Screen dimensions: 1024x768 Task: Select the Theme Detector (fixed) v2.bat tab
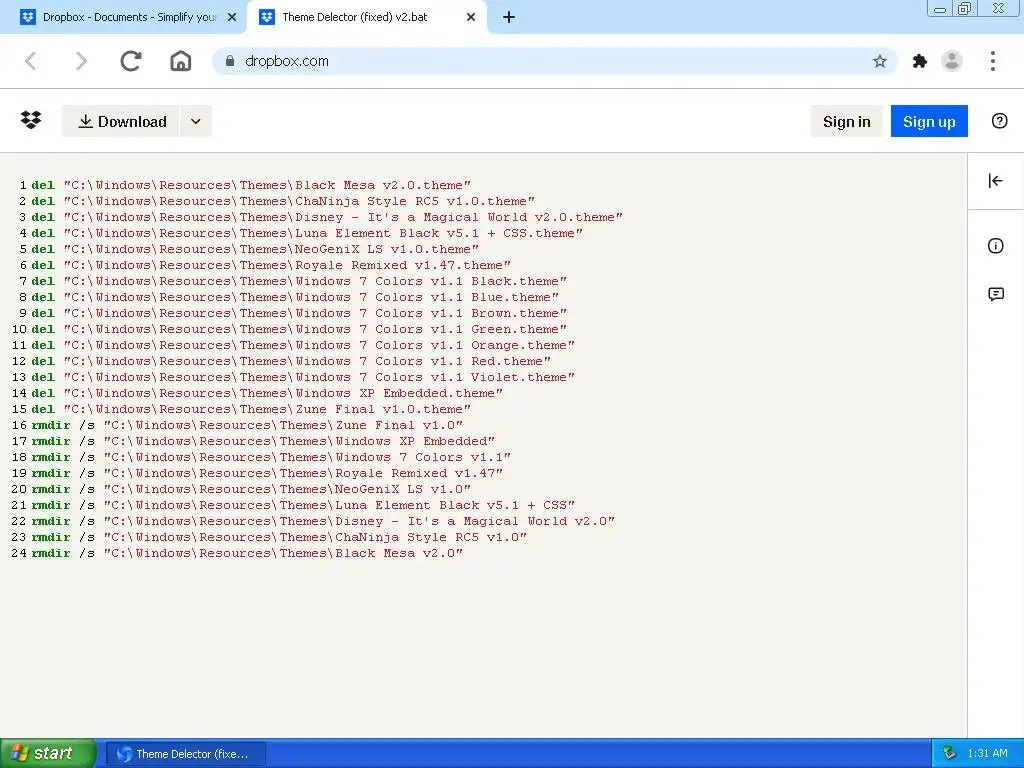(367, 18)
